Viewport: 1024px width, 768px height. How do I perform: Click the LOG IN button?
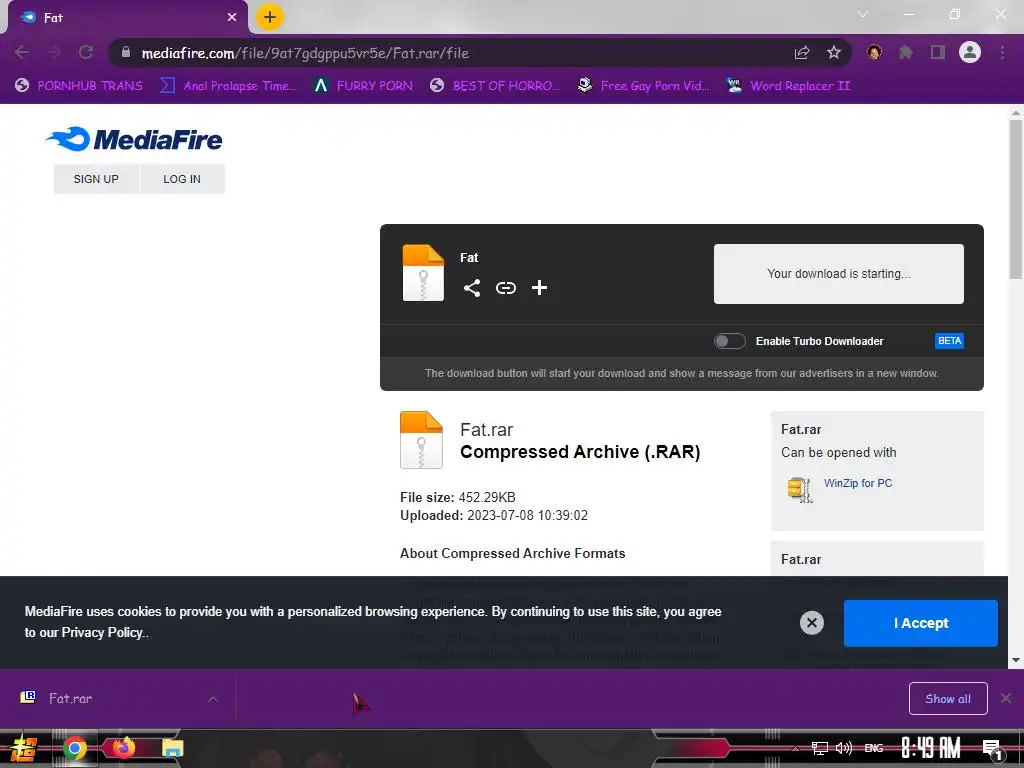[x=182, y=179]
